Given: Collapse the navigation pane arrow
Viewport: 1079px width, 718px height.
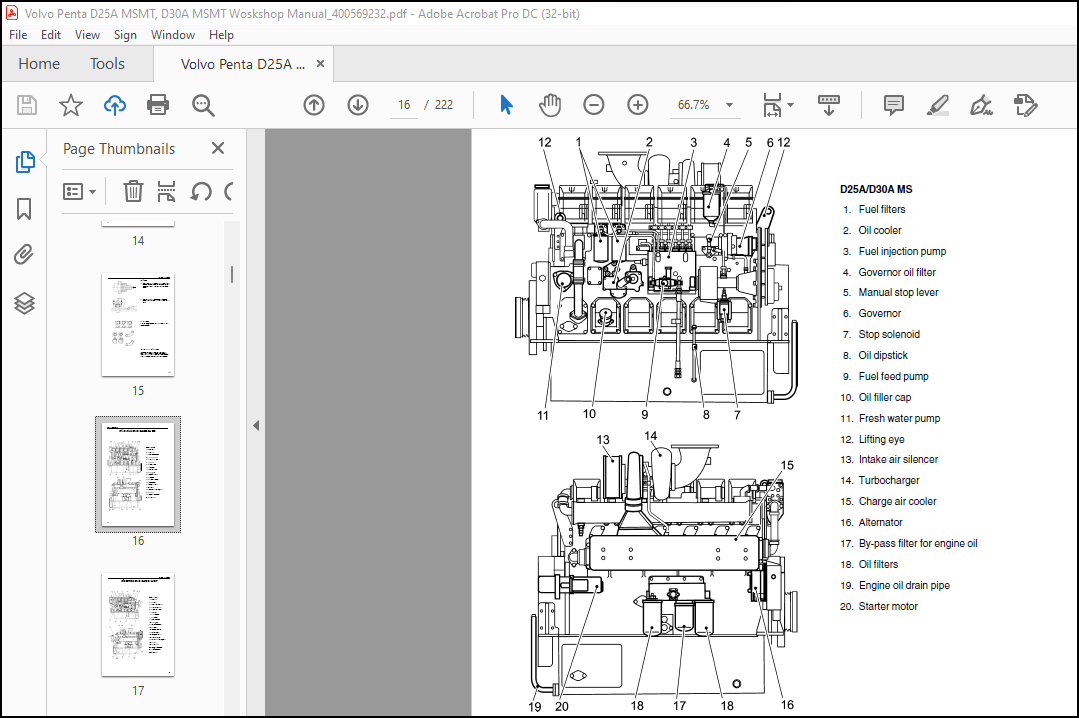Looking at the screenshot, I should click(256, 425).
